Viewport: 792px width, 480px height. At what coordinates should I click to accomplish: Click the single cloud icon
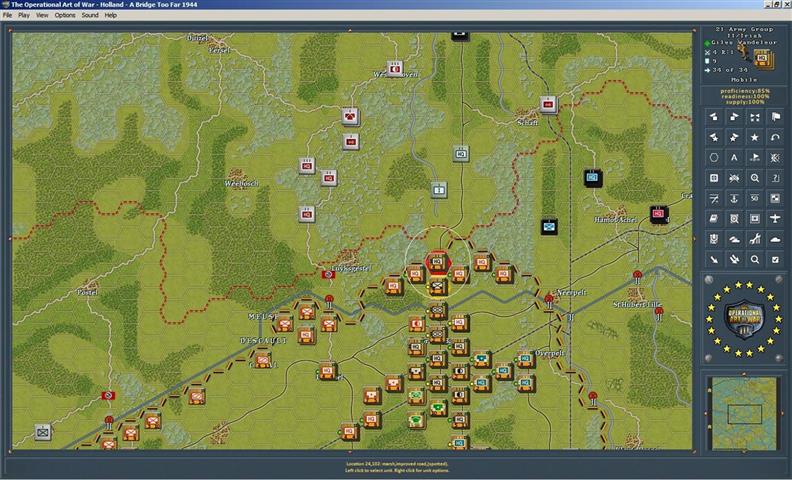775,239
